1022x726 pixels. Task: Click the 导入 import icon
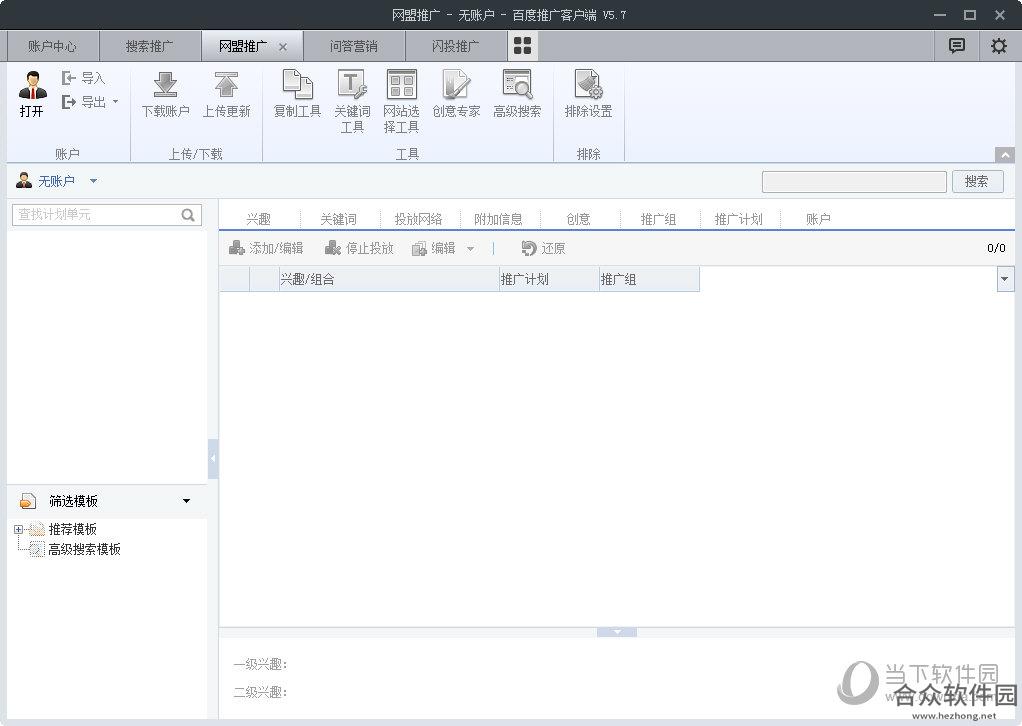pos(68,78)
